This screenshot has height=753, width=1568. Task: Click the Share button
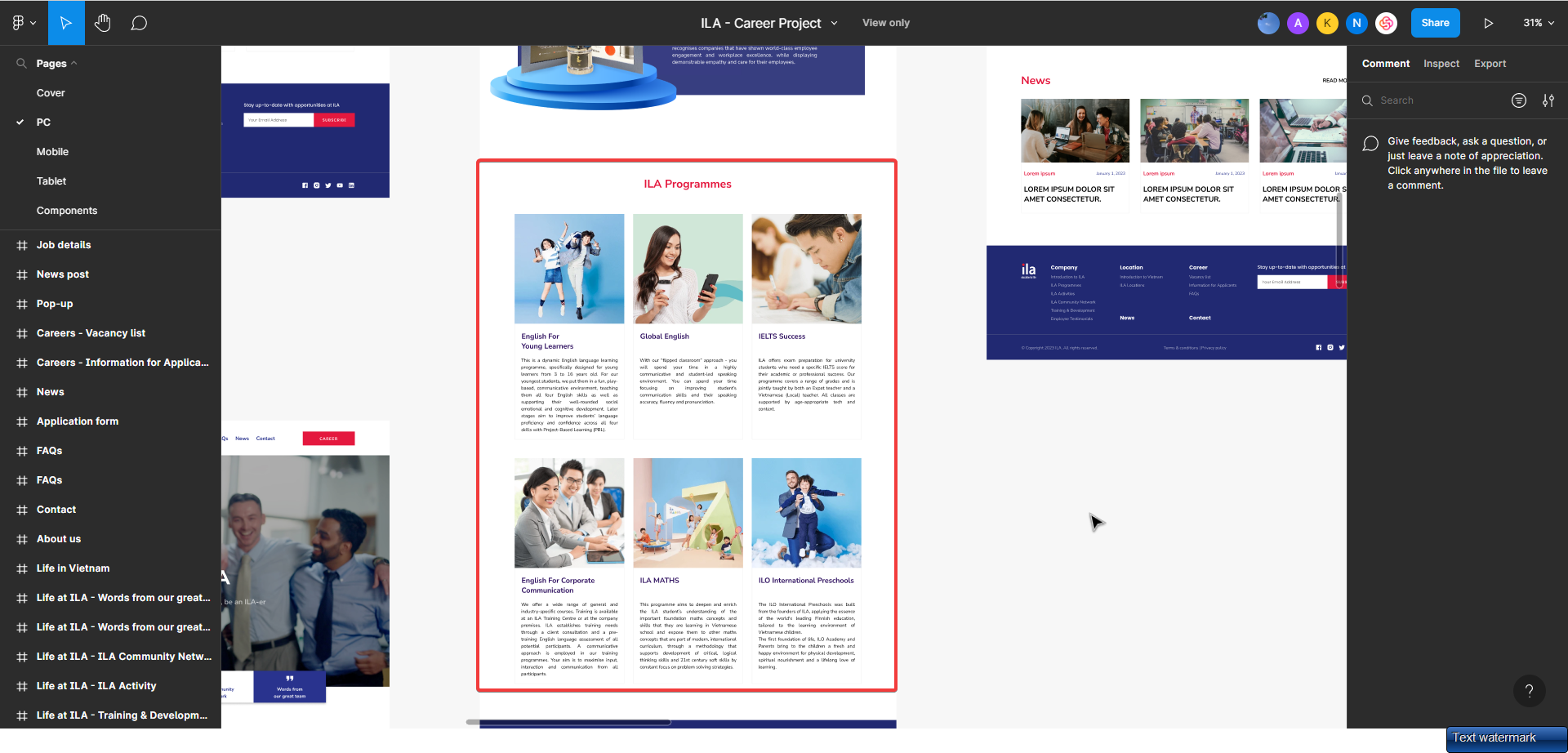tap(1435, 23)
